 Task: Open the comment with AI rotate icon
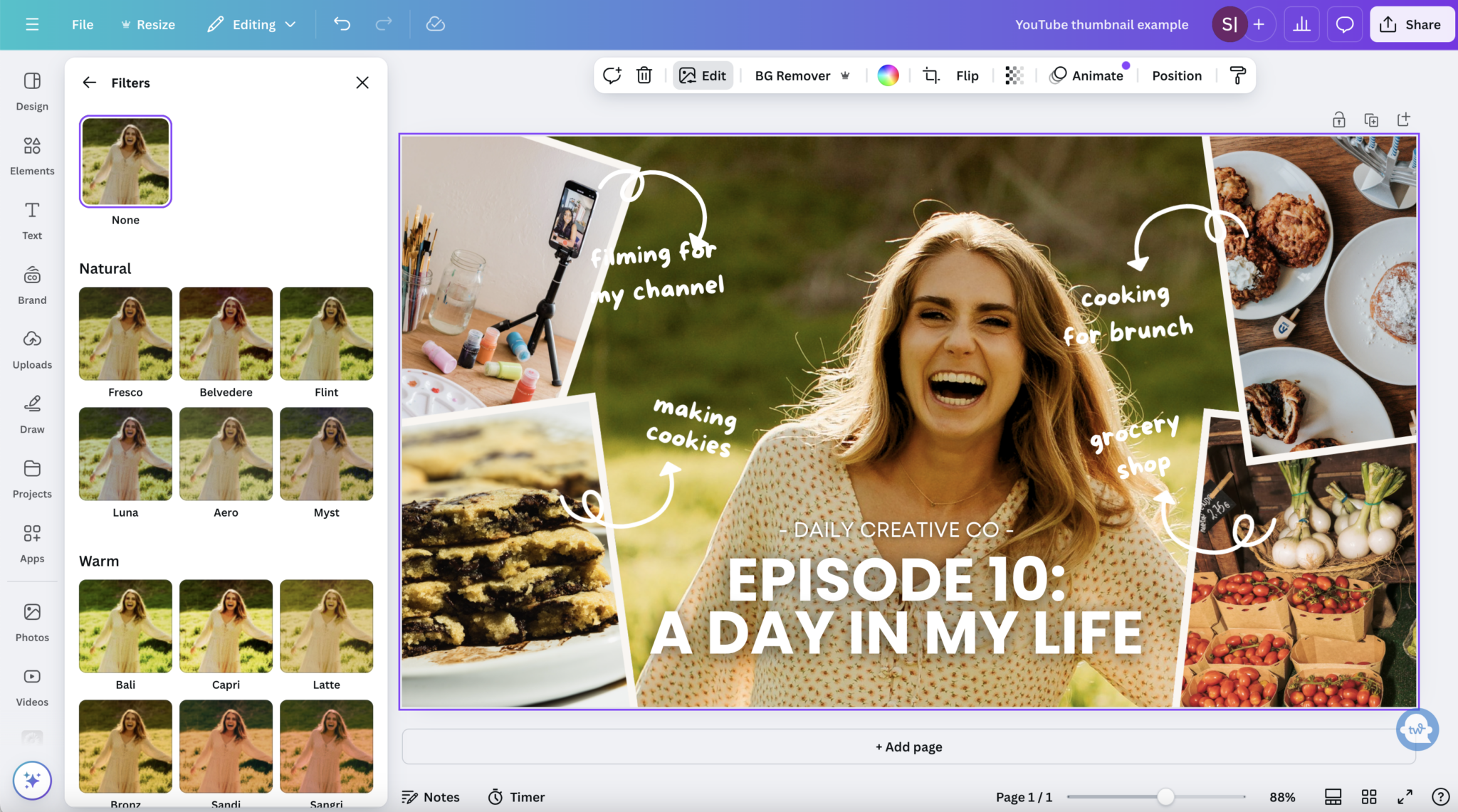click(612, 75)
